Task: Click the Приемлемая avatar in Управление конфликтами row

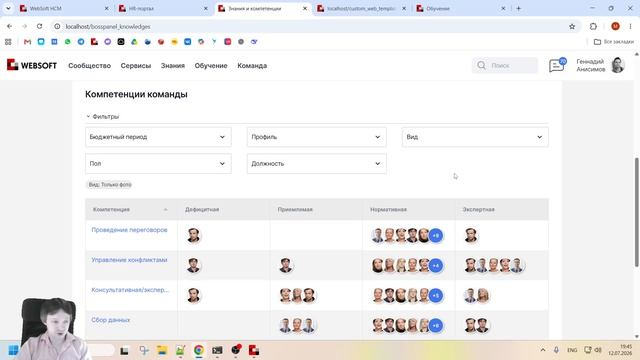Action: [286, 266]
